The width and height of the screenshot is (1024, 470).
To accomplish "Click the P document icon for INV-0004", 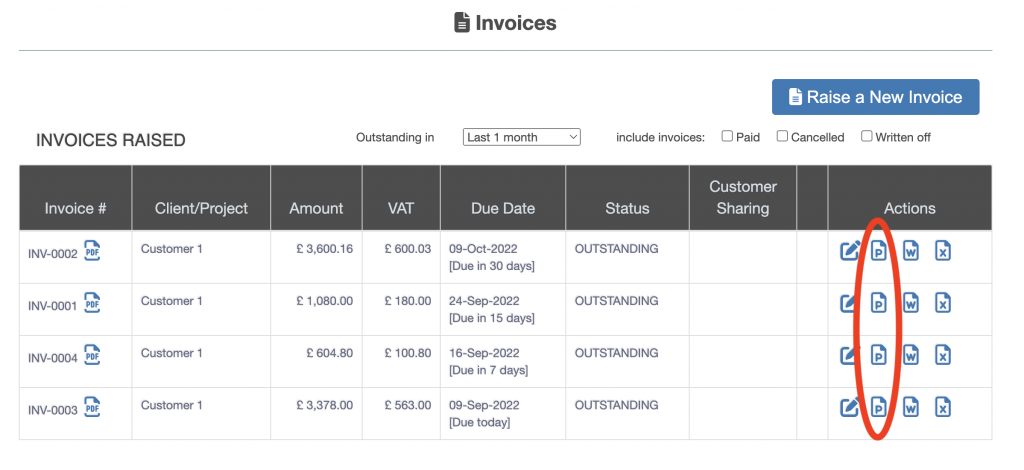I will coord(878,355).
